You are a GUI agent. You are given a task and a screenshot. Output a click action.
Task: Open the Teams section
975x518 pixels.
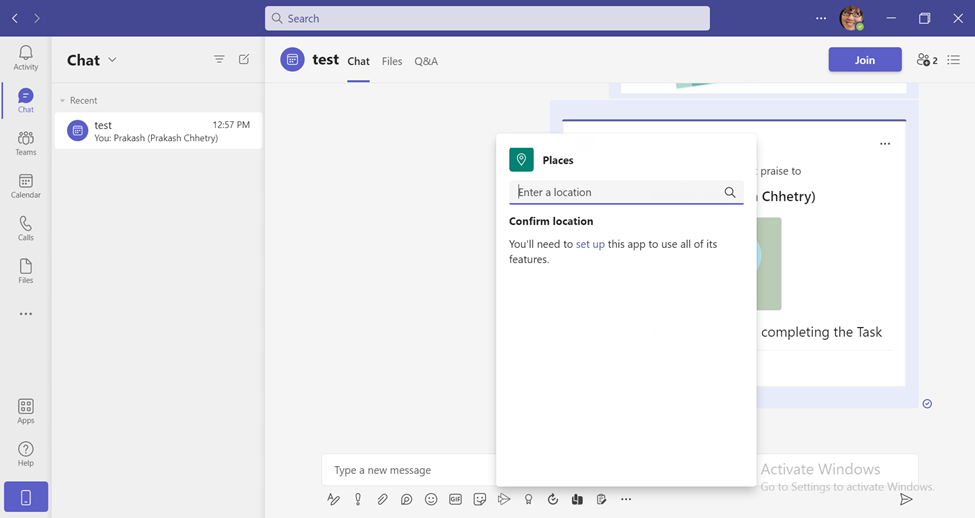point(25,143)
